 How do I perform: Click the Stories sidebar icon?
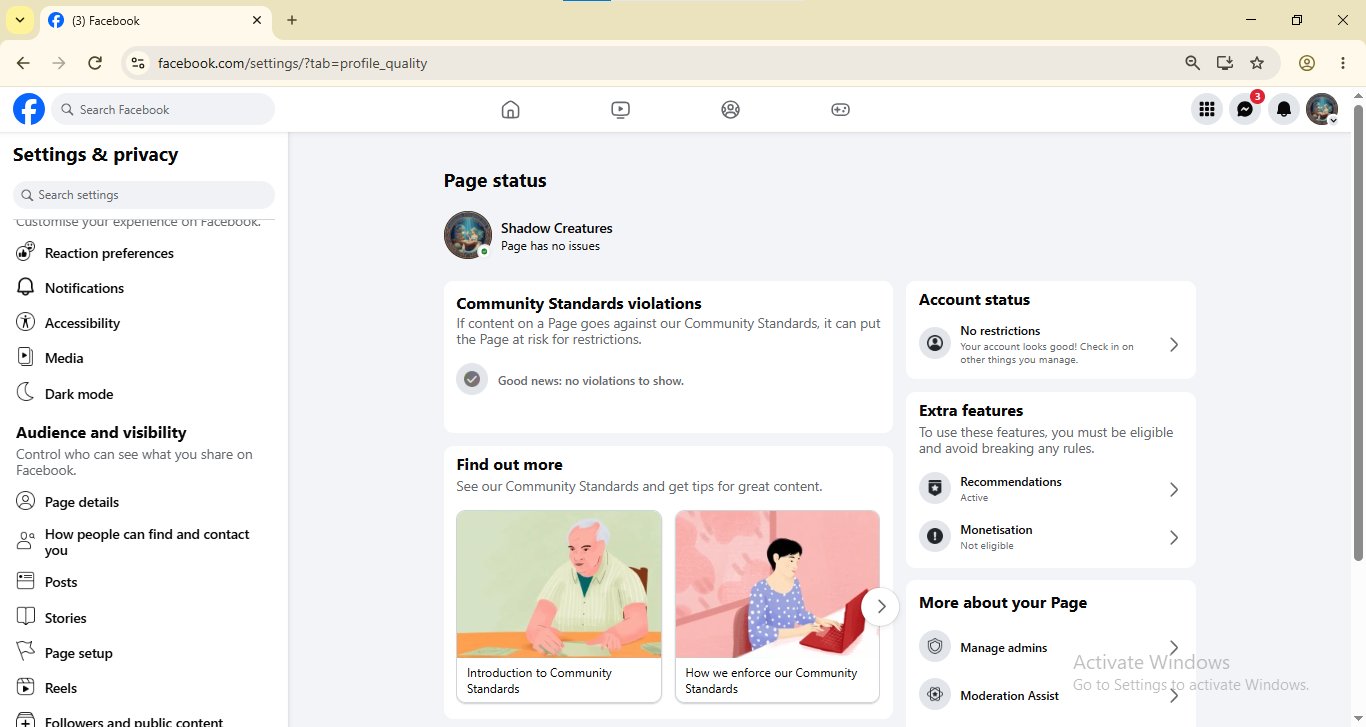pos(26,617)
